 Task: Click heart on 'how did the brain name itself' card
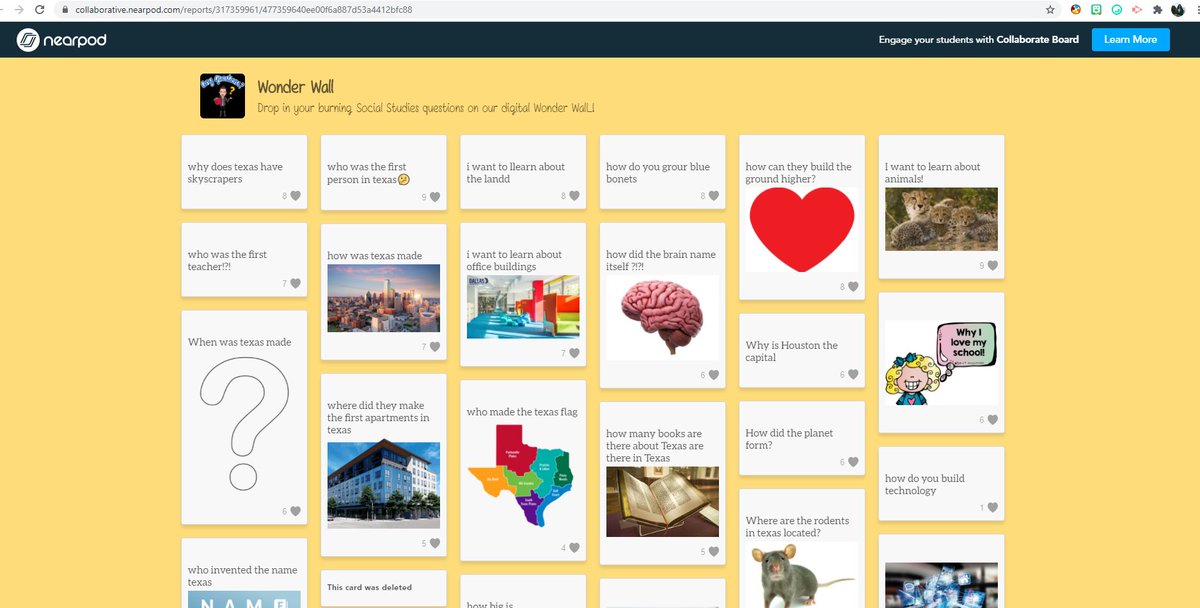pos(713,375)
